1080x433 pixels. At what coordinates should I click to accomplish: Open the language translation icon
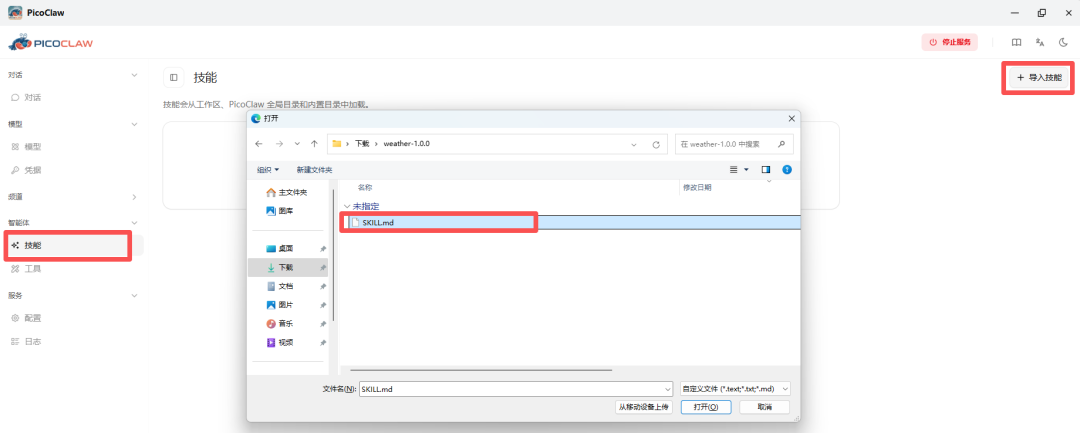(1039, 42)
